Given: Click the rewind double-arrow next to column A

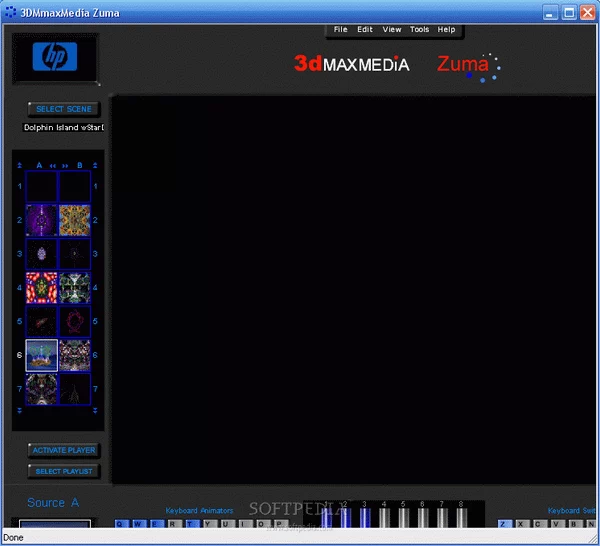Looking at the screenshot, I should point(53,165).
